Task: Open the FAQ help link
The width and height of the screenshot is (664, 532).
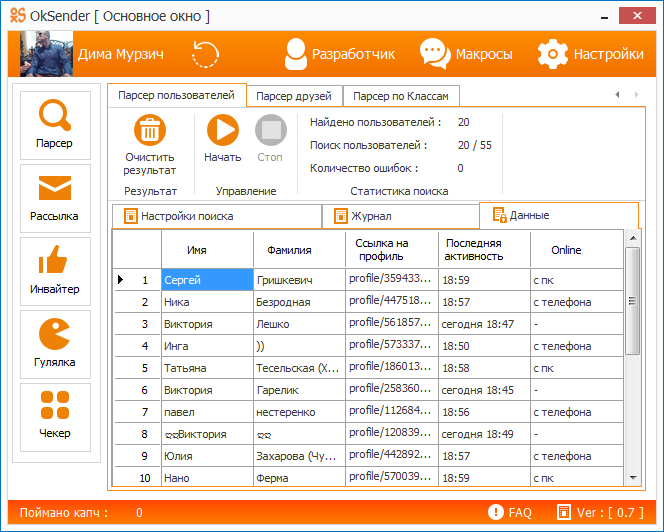Action: point(509,513)
